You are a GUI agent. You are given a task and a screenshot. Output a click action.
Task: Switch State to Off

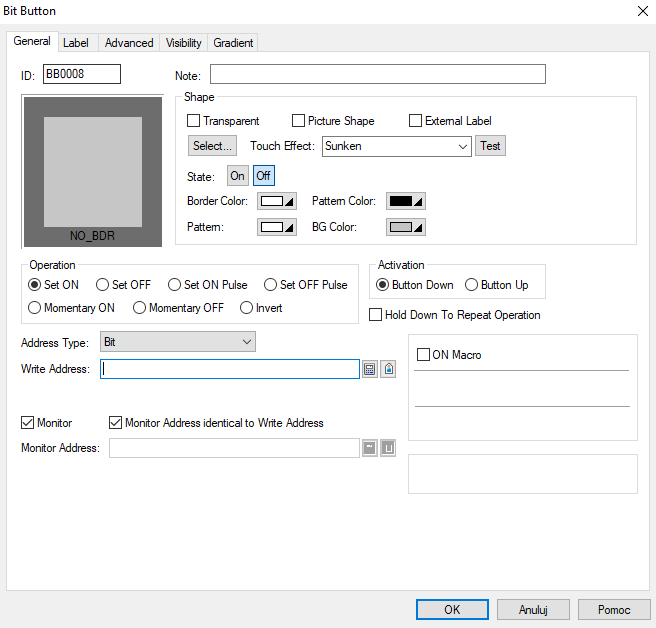pos(264,176)
